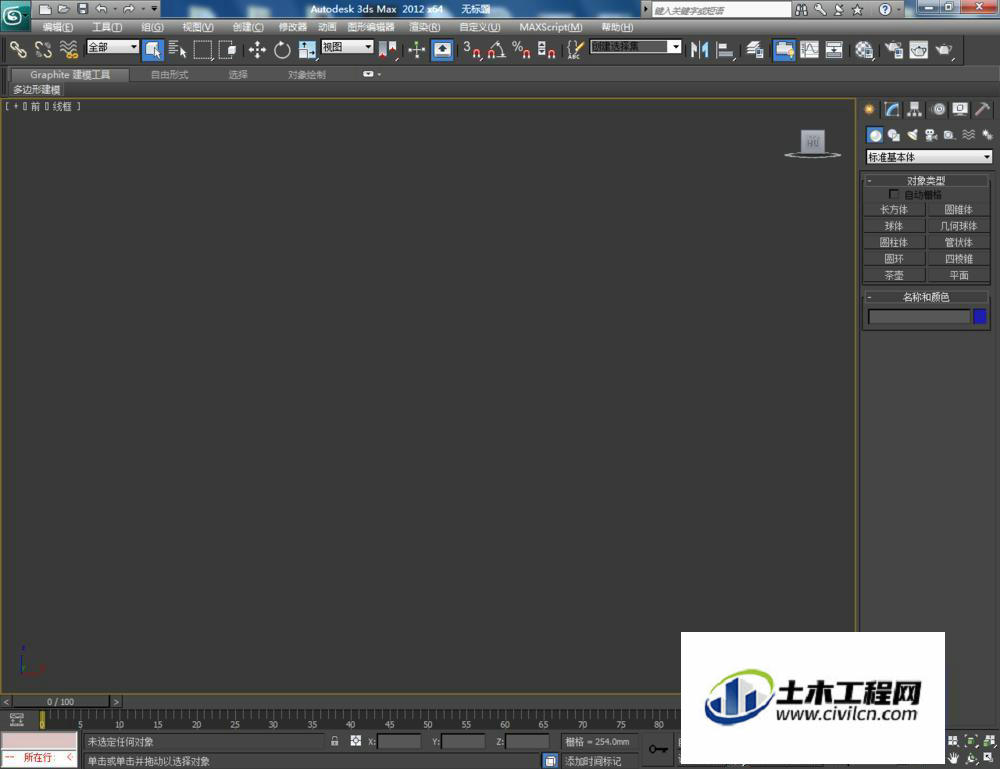
Task: Activate the Select and Rotate tool
Action: pyautogui.click(x=282, y=49)
